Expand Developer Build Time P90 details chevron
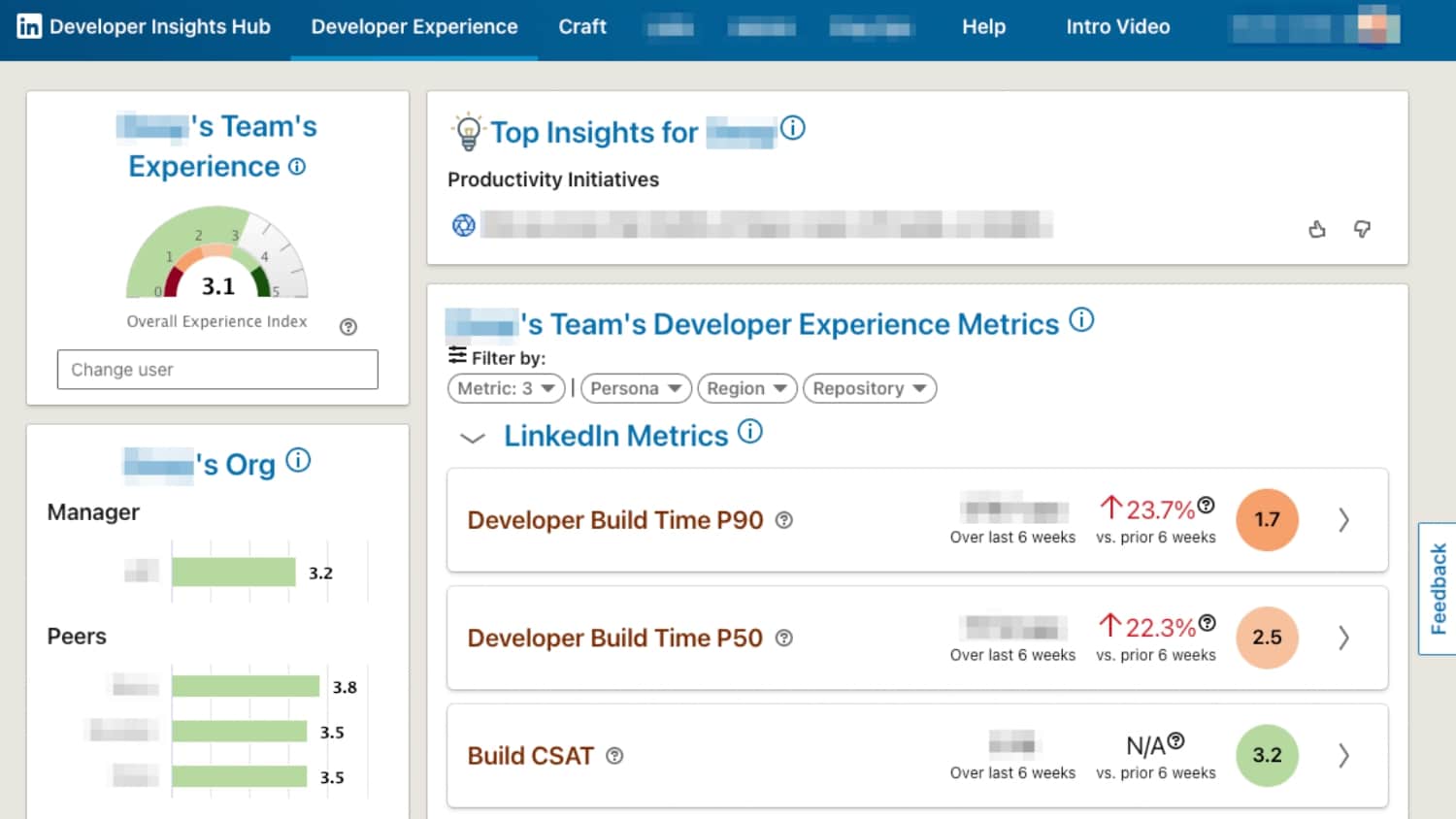The image size is (1456, 819). 1343,520
